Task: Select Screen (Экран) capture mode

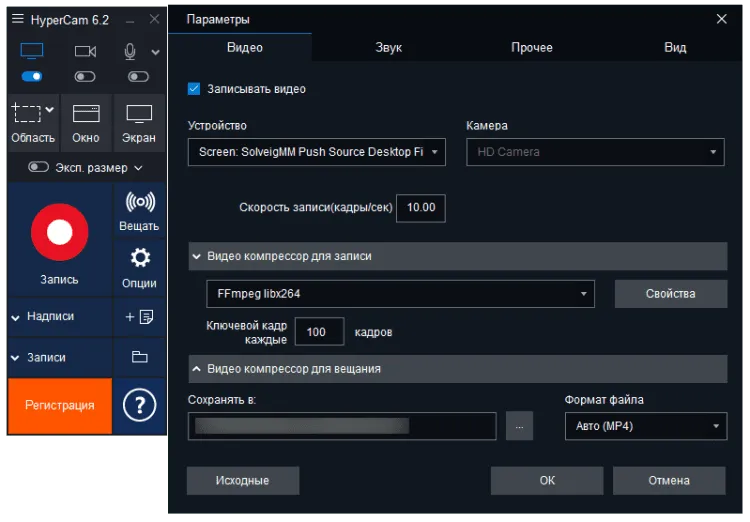Action: (x=139, y=123)
